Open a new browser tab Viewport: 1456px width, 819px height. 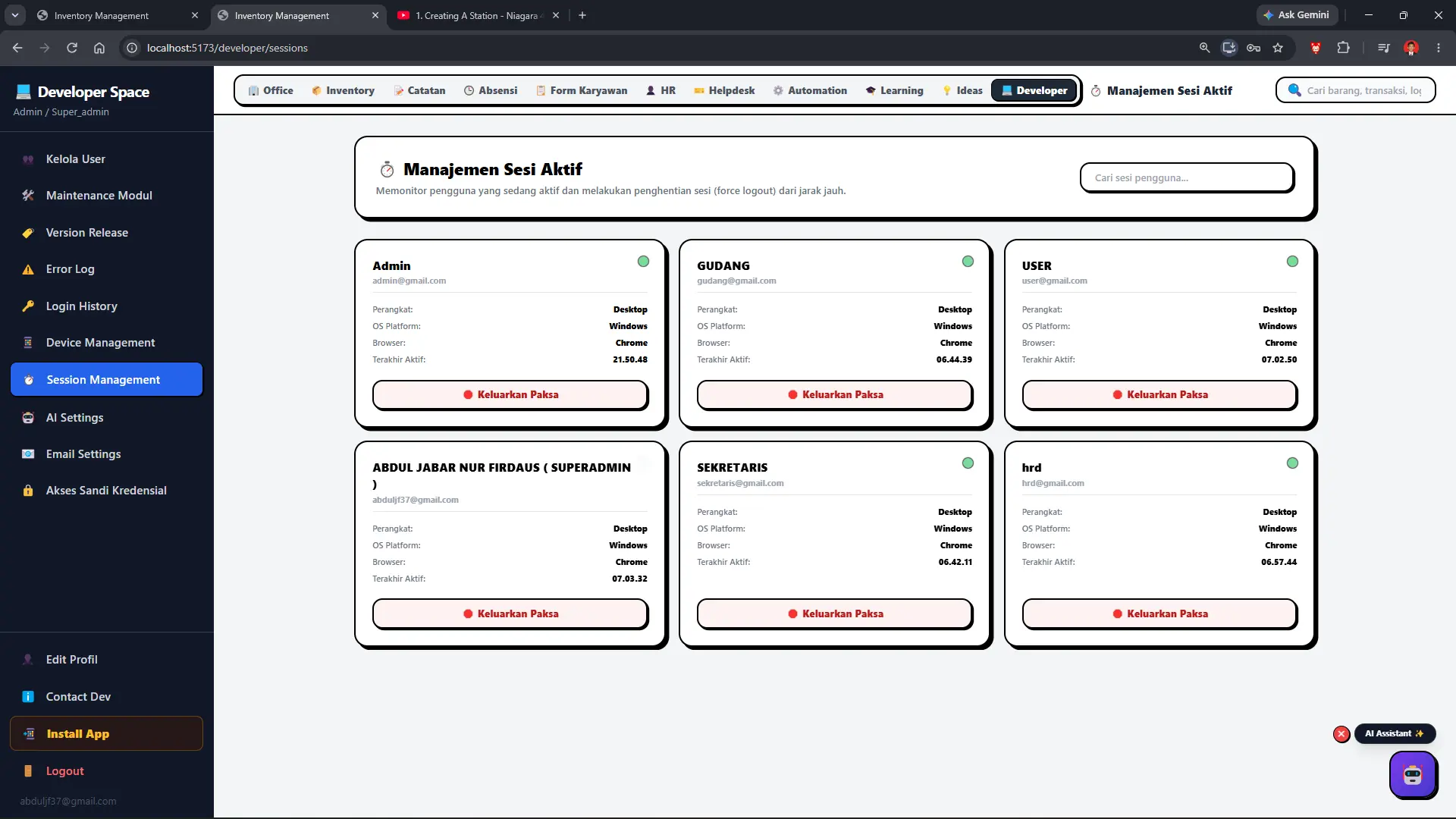[582, 15]
